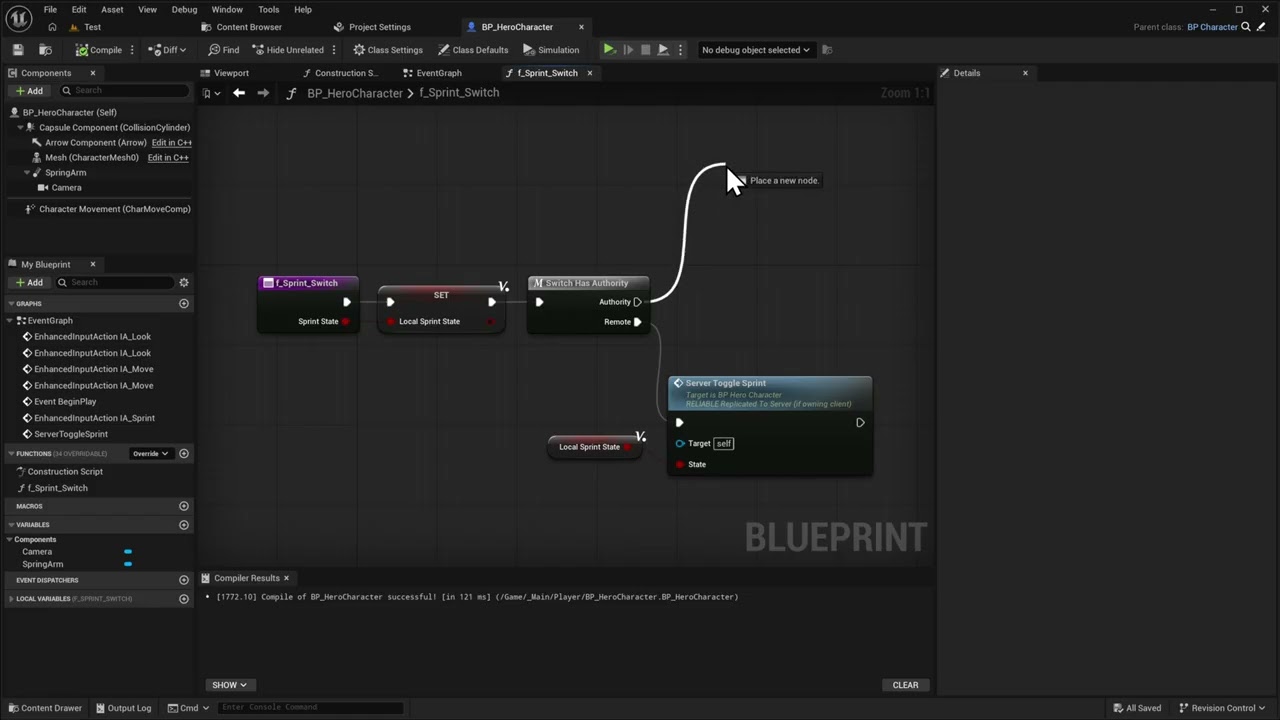Edit Arrow Component in C++ link
1280x720 pixels.
point(172,143)
